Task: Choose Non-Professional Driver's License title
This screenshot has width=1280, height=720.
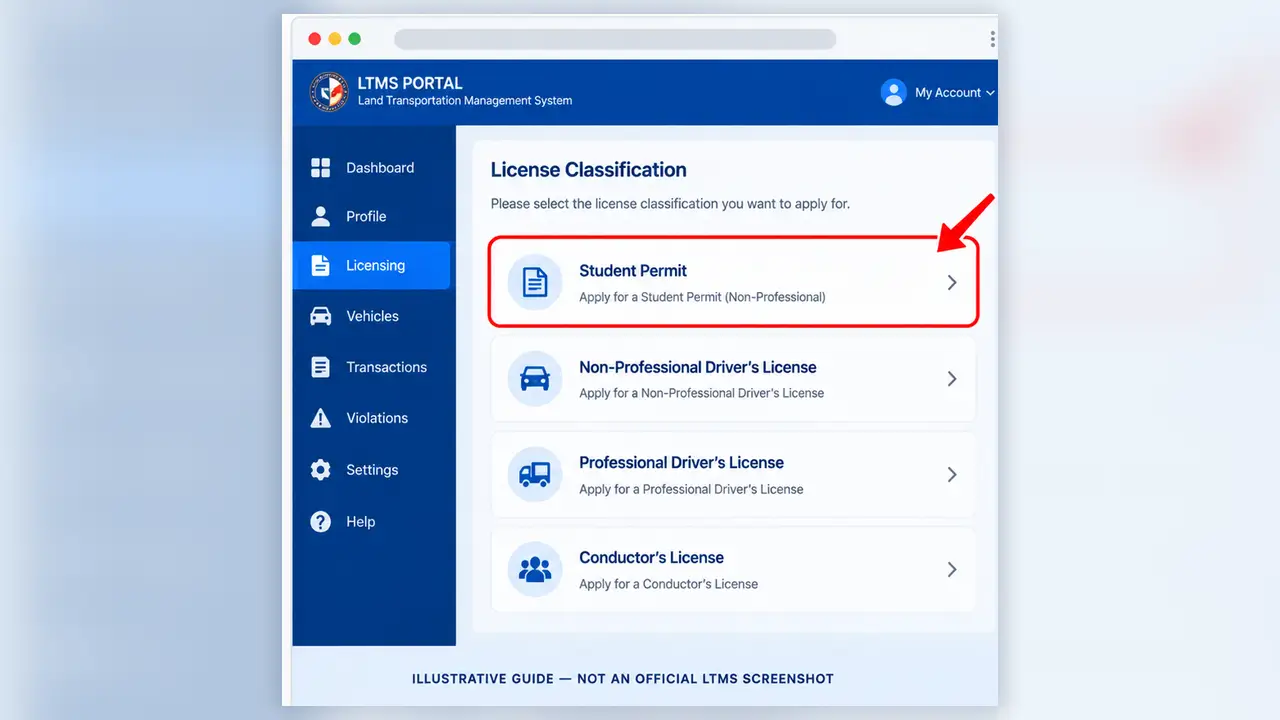Action: (698, 367)
